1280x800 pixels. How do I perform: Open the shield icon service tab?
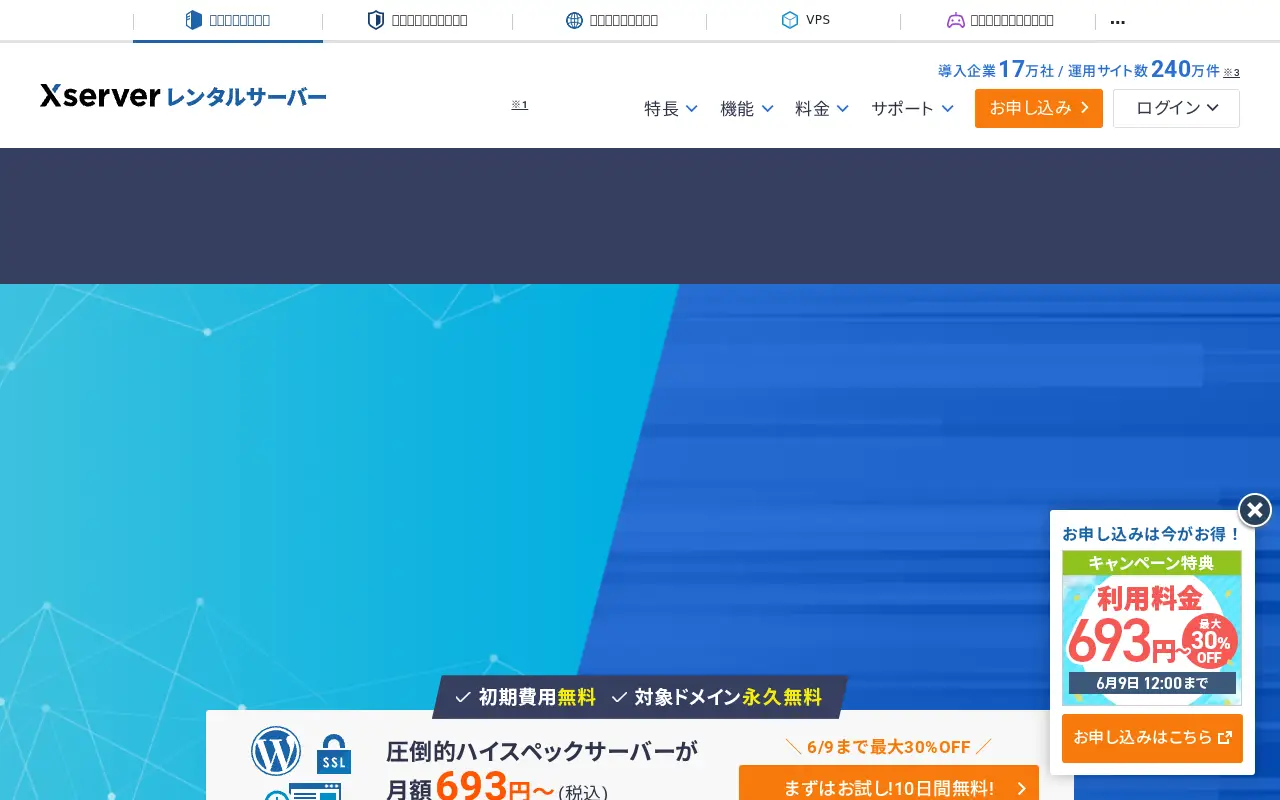418,21
